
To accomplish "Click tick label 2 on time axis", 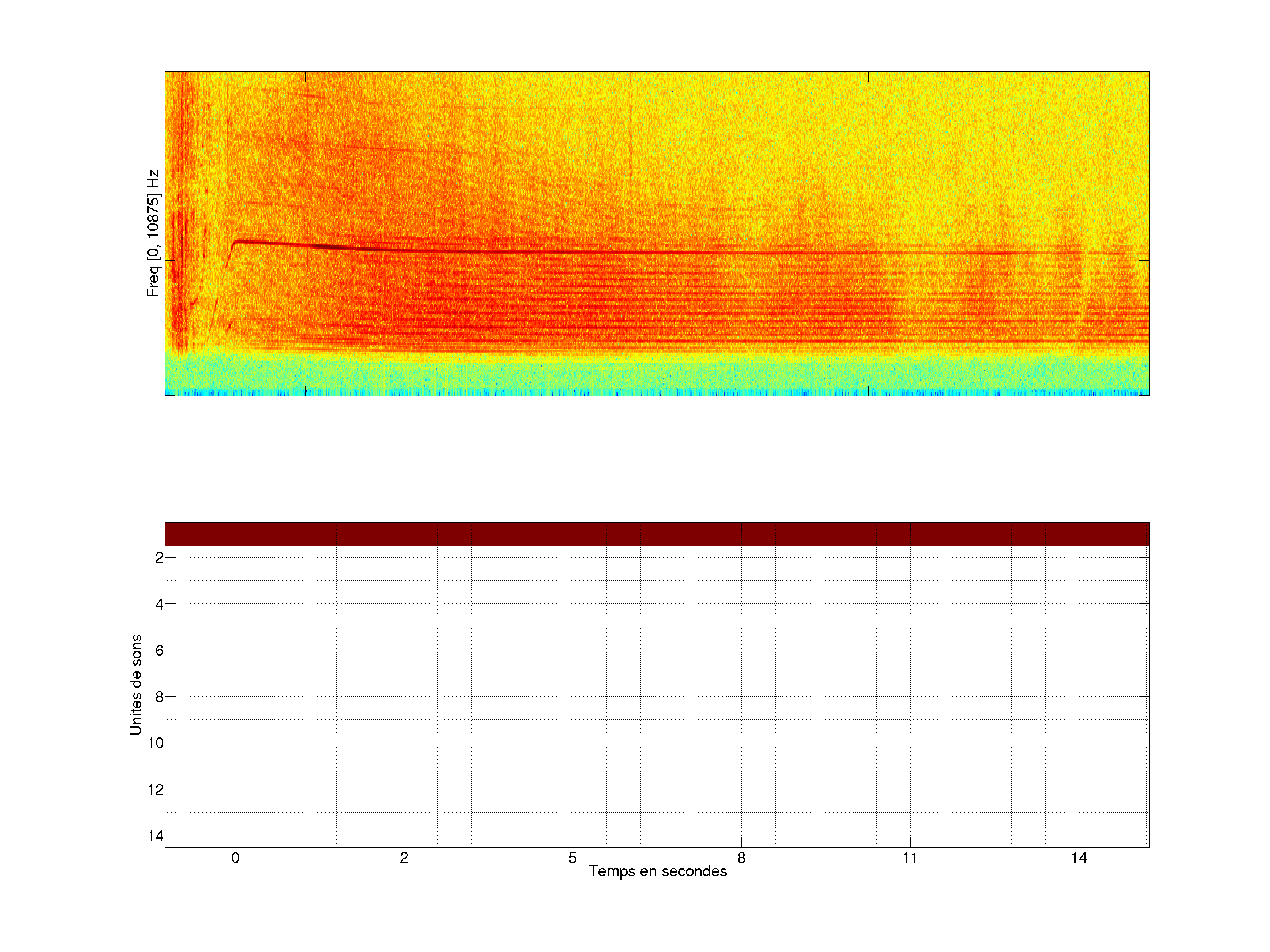I will pyautogui.click(x=404, y=858).
